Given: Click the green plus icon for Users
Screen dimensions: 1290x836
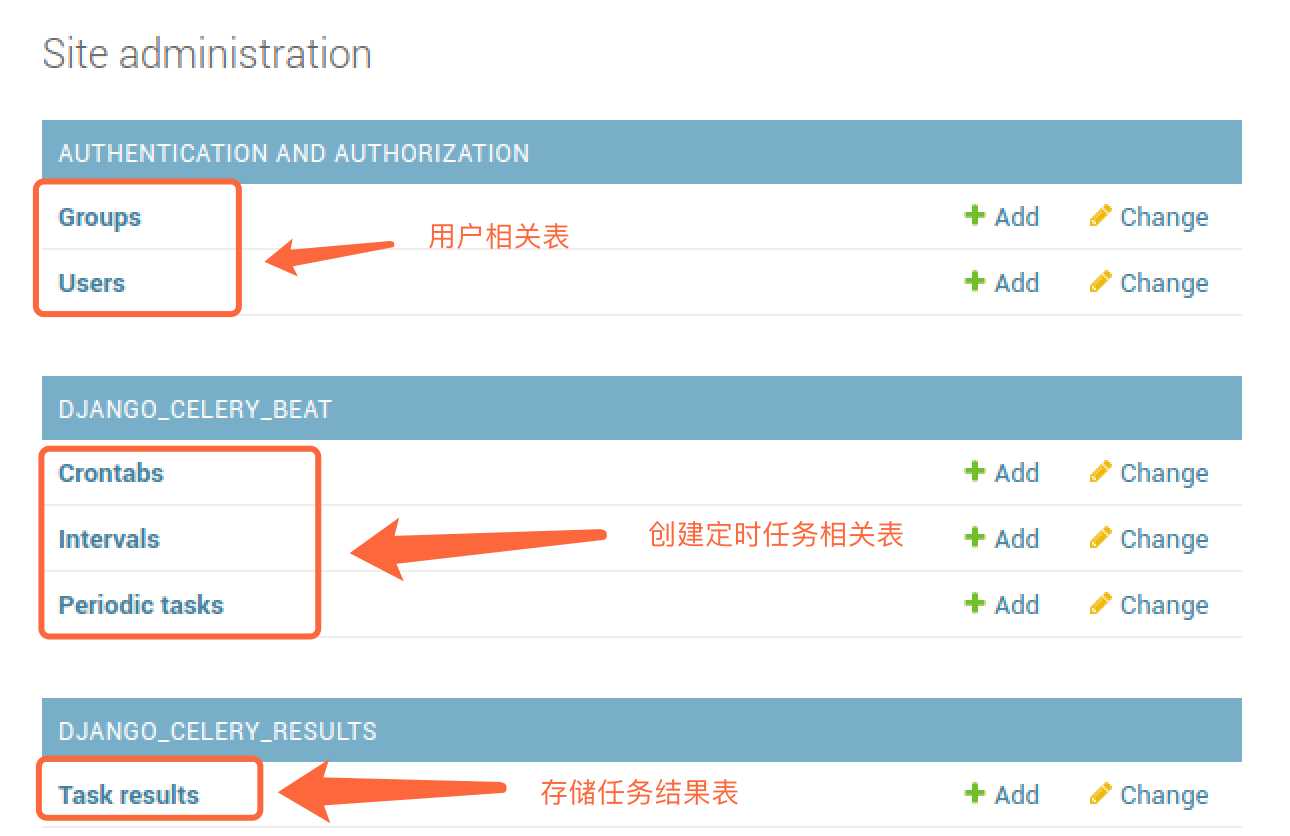Looking at the screenshot, I should point(975,281).
